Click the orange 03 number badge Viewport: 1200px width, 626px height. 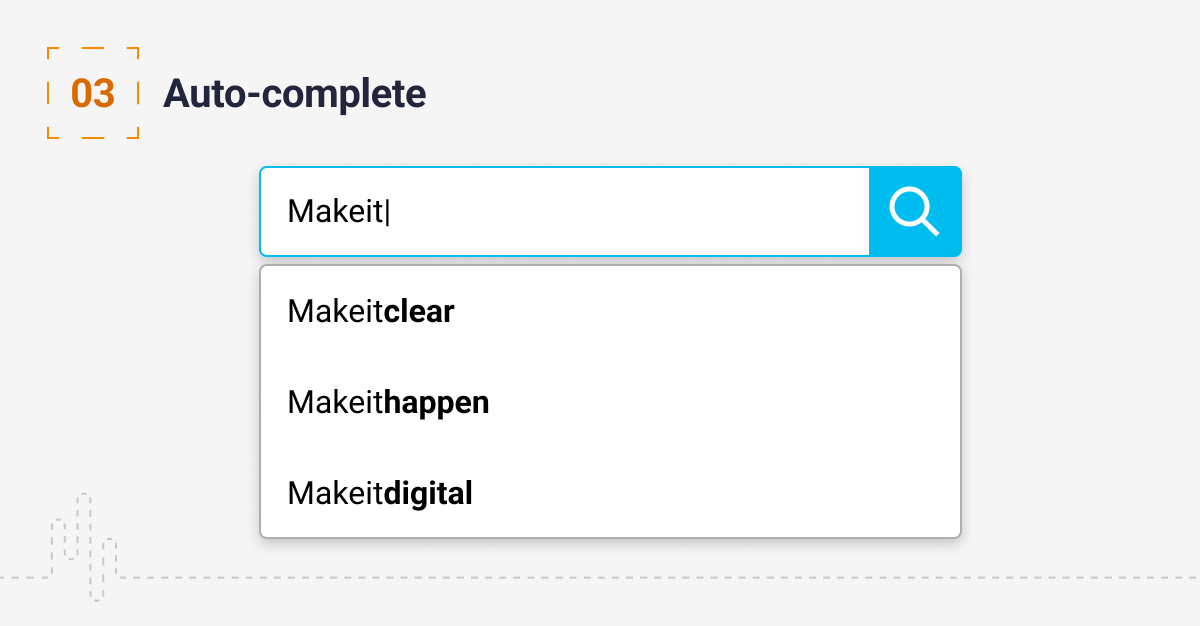pyautogui.click(x=93, y=94)
